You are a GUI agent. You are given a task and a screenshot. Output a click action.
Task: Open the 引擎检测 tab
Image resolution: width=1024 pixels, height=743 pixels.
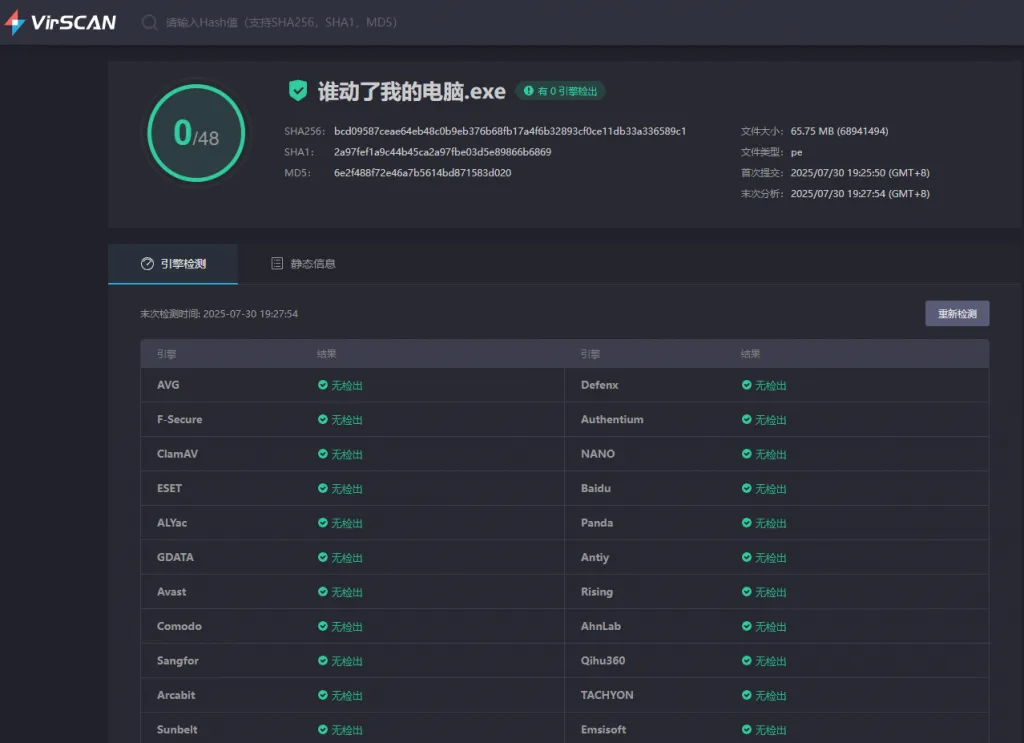(173, 264)
